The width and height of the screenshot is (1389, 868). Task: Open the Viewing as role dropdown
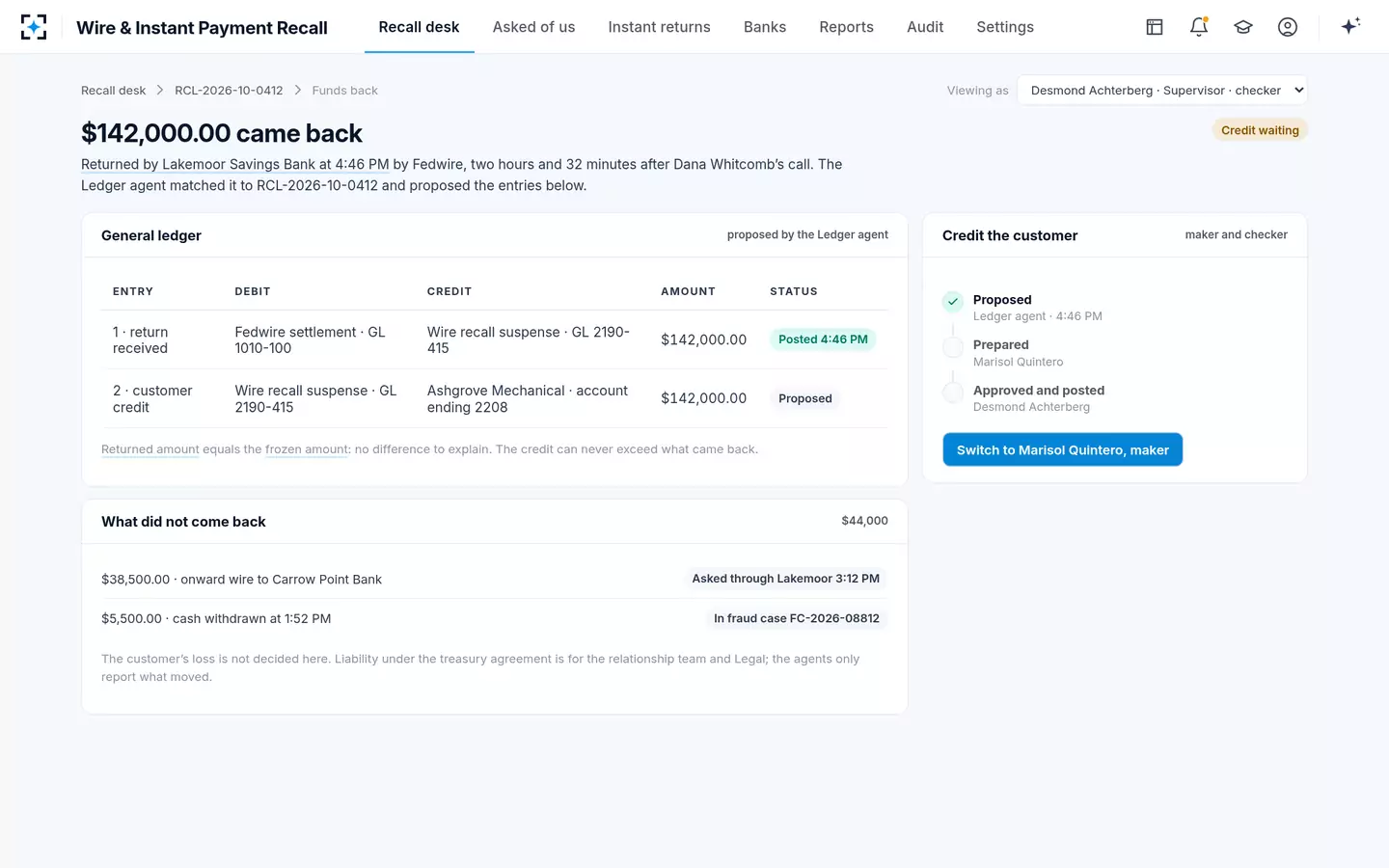point(1162,90)
